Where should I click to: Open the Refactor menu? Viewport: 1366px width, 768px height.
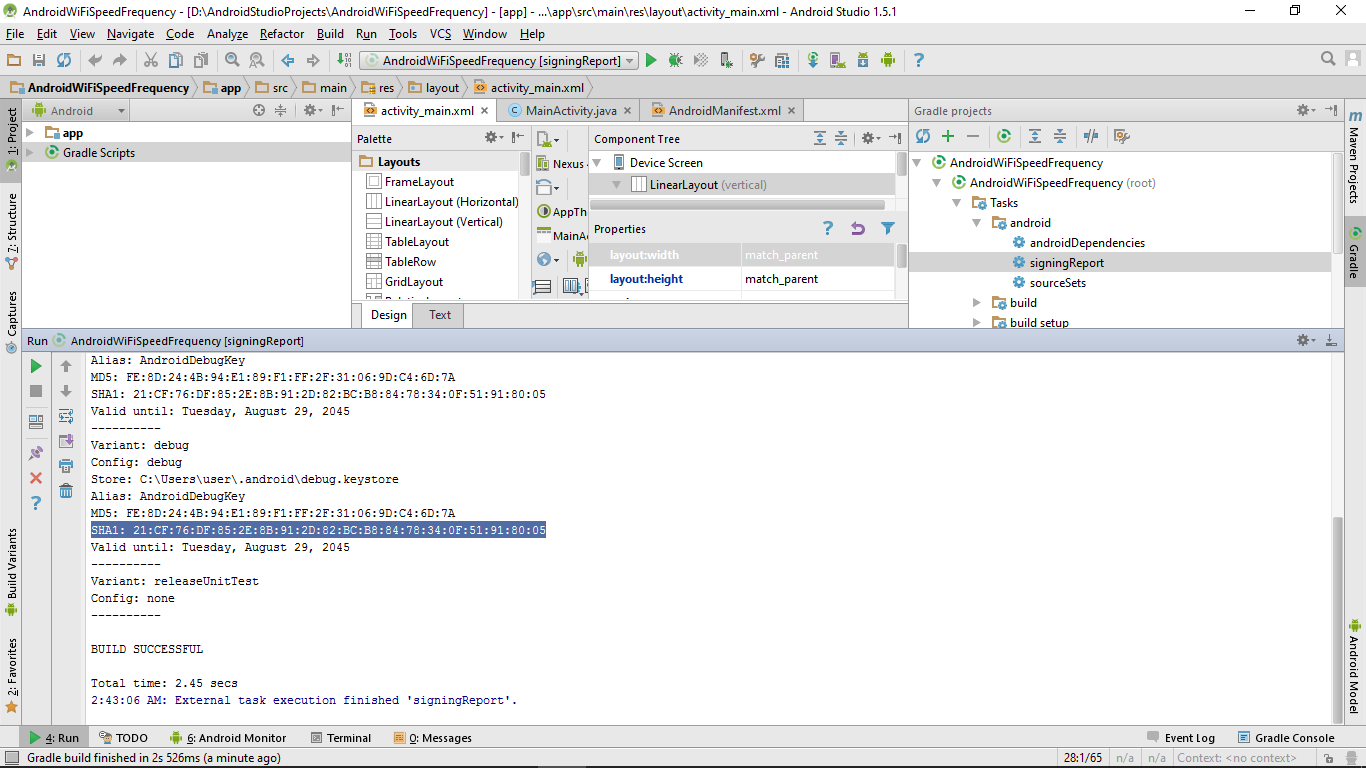click(x=282, y=33)
